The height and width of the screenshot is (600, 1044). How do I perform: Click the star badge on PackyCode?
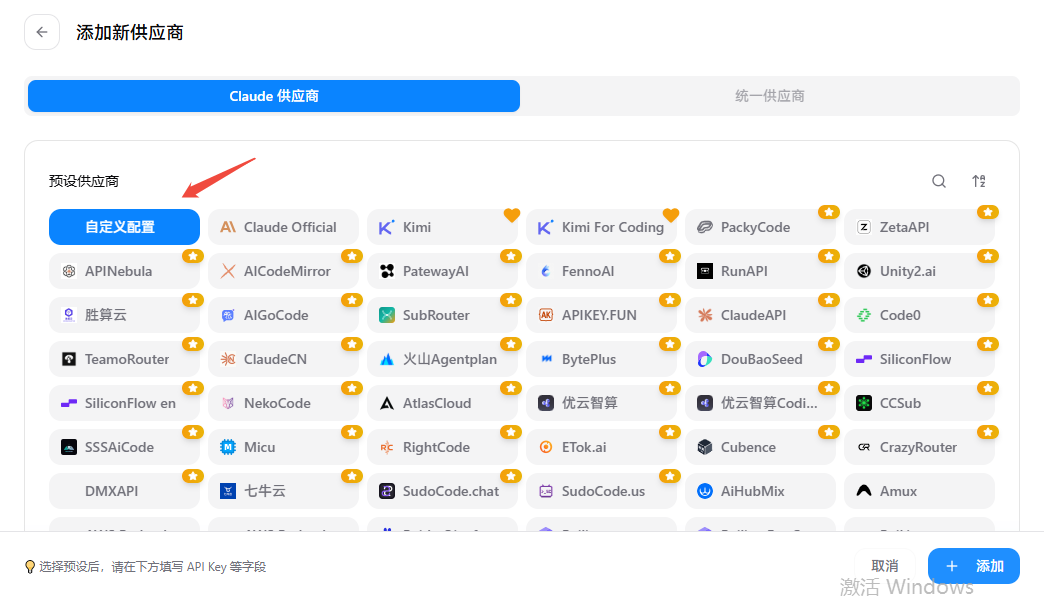(x=828, y=212)
